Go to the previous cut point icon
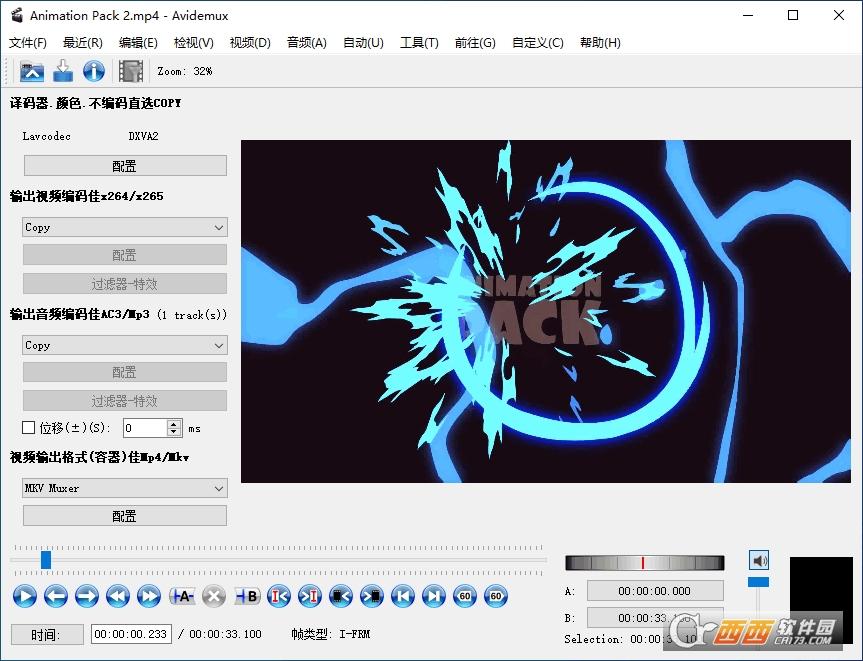This screenshot has width=863, height=661. [279, 596]
